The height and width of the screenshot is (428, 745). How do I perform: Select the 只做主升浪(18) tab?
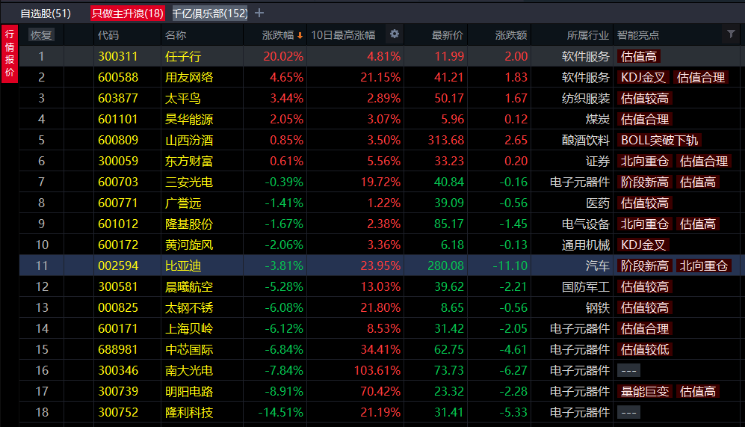(x=128, y=13)
